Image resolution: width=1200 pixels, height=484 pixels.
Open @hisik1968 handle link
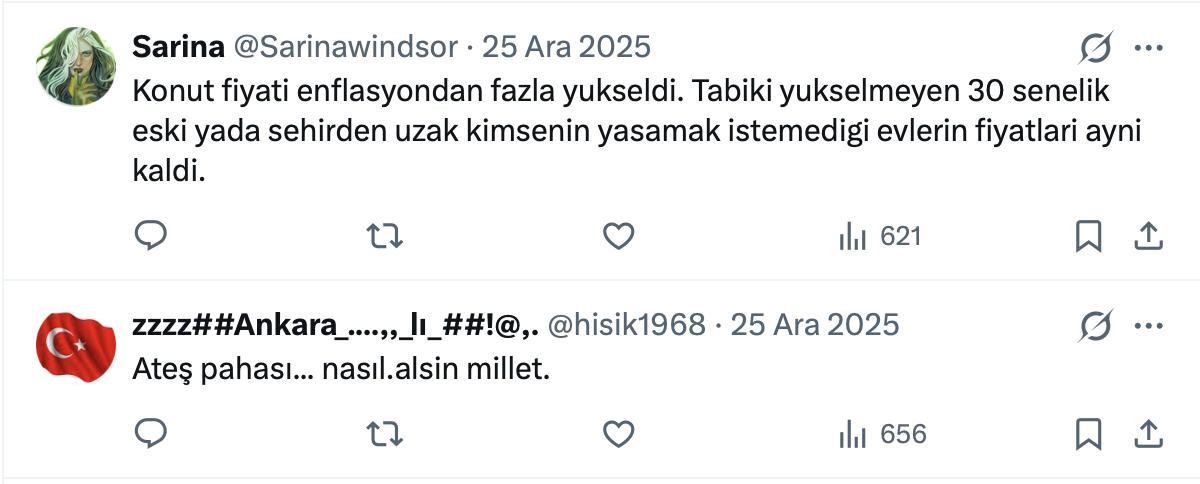coord(627,325)
